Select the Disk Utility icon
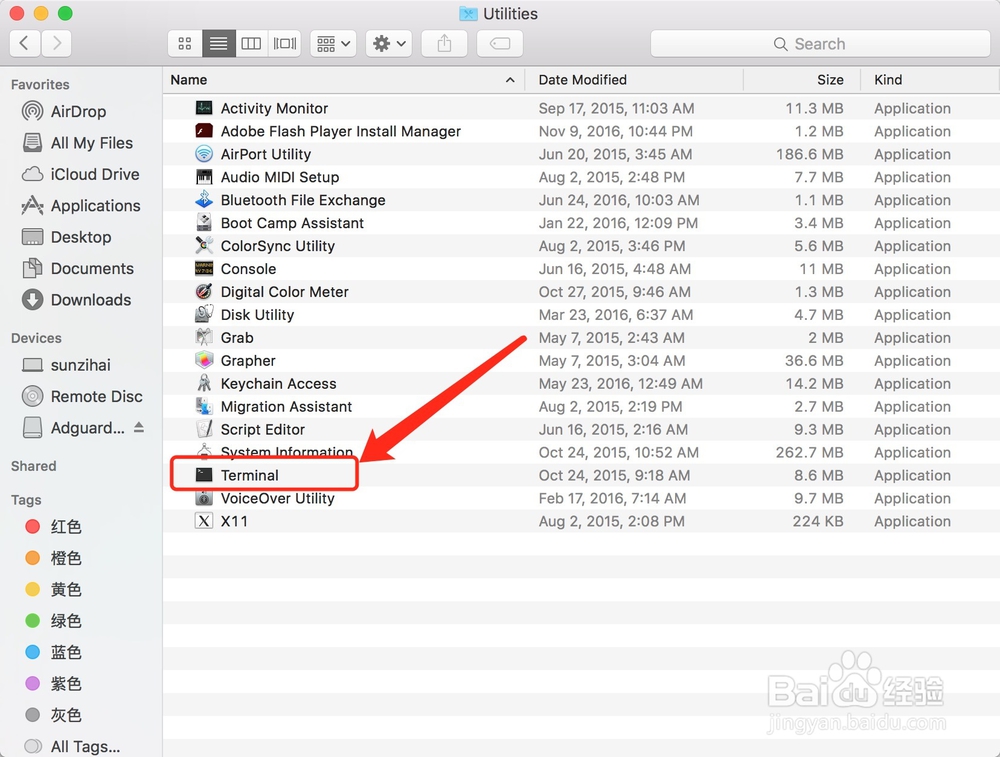This screenshot has height=757, width=1000. point(204,314)
